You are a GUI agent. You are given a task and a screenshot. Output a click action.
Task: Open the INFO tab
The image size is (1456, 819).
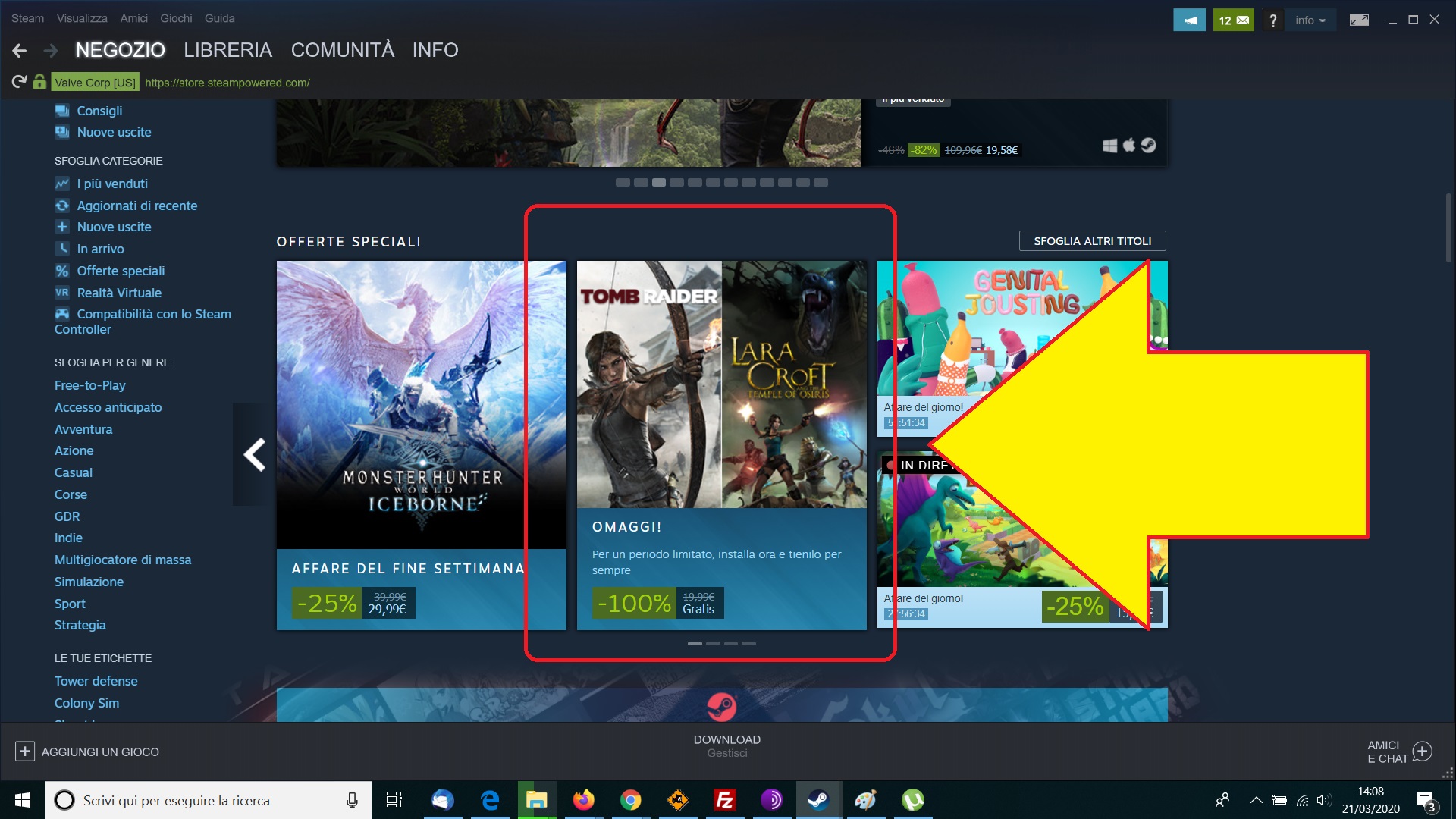pos(435,50)
